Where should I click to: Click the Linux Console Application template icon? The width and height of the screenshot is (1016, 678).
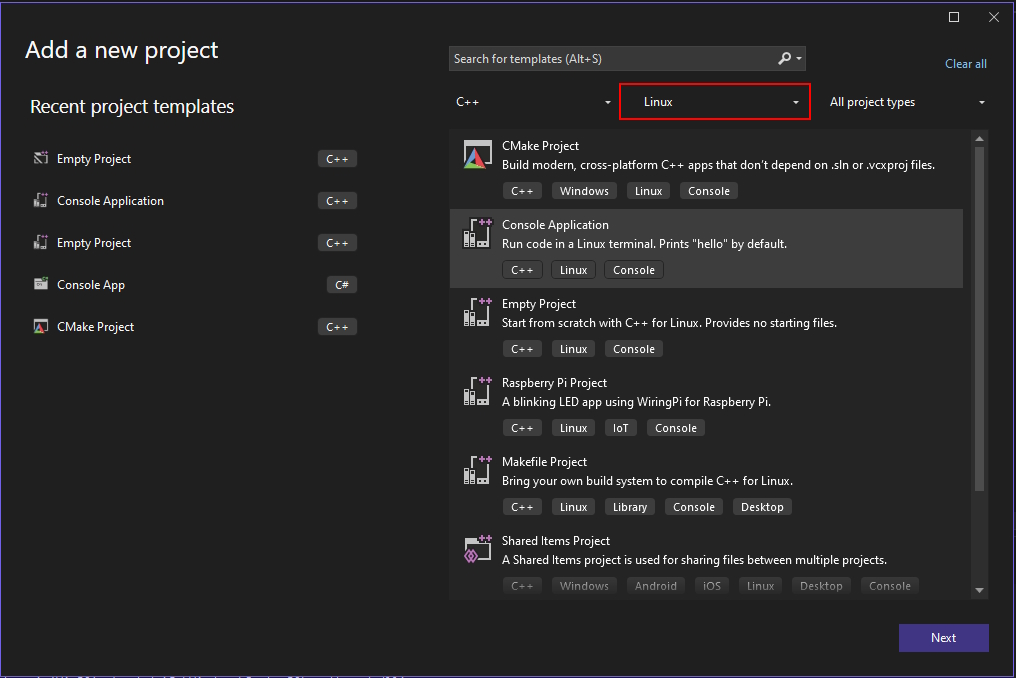point(475,233)
